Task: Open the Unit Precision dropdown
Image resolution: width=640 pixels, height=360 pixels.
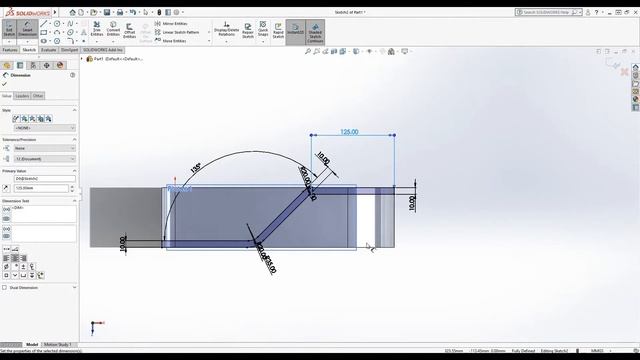Action: 44,159
